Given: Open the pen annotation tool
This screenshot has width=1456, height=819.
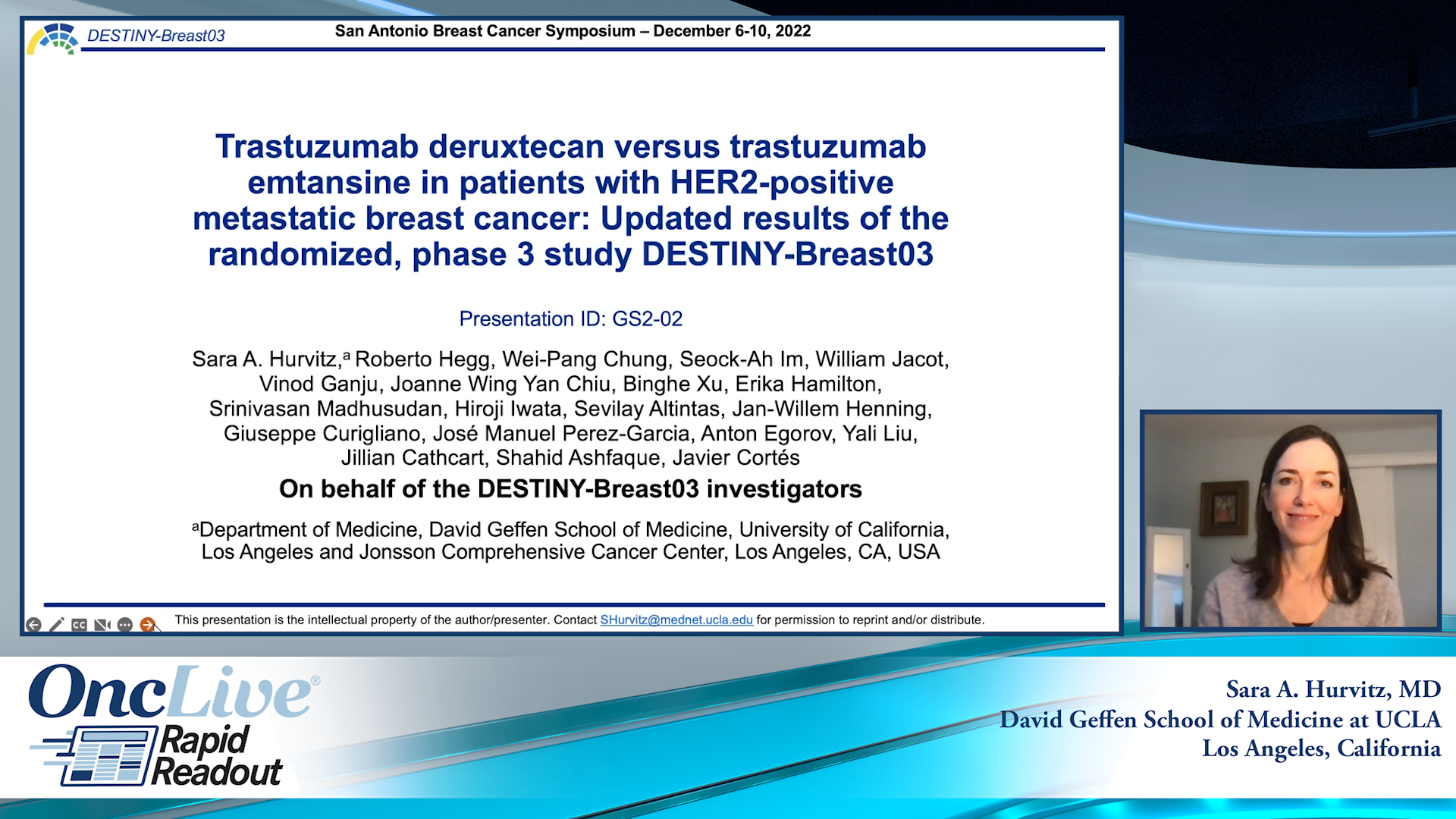Looking at the screenshot, I should (57, 625).
